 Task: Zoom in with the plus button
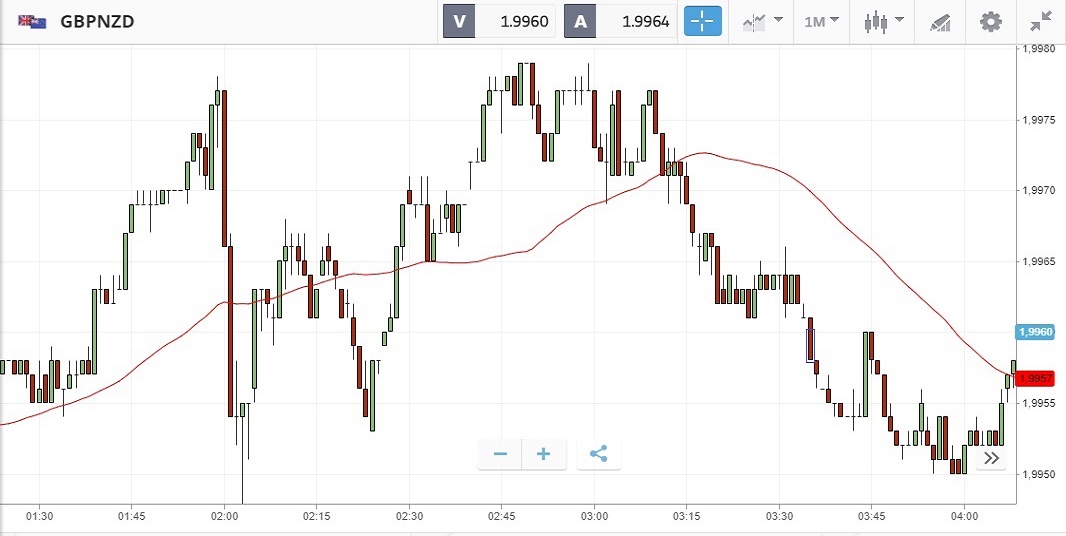pyautogui.click(x=544, y=454)
